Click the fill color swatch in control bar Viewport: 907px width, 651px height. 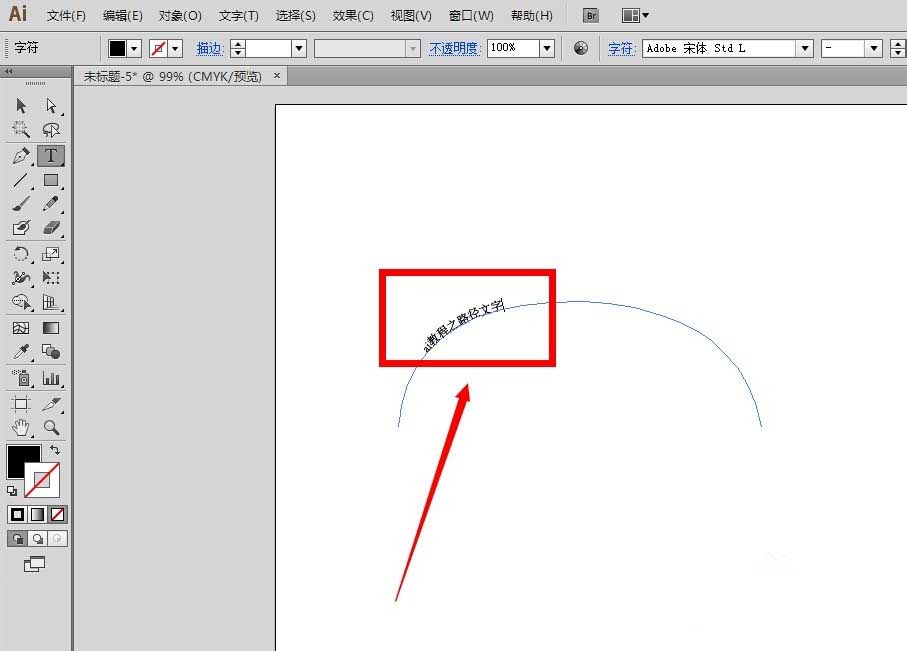click(x=117, y=49)
